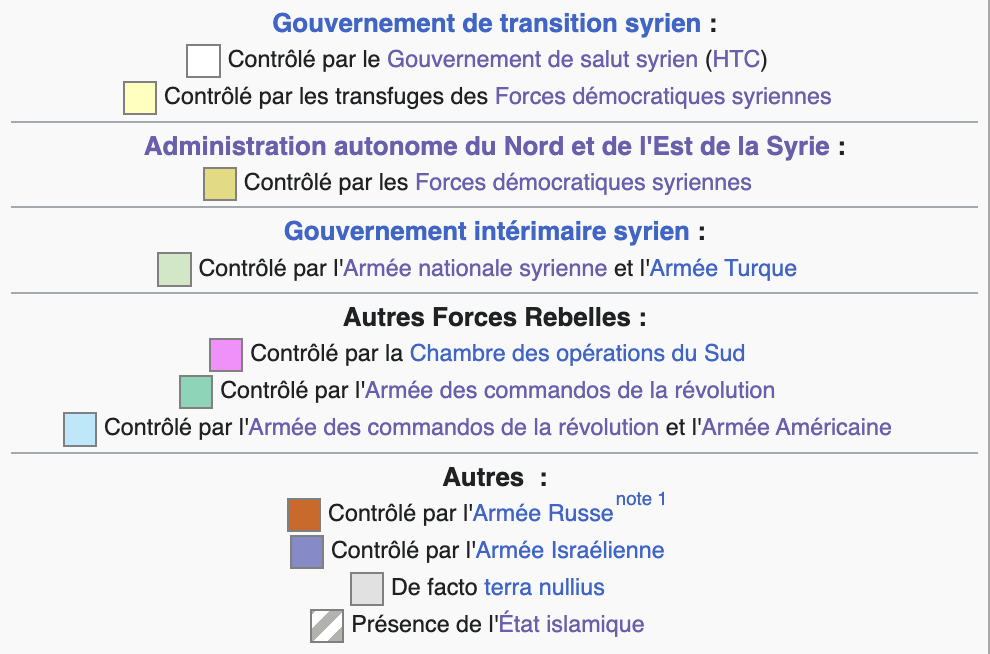Open the Gouvernement de salut syrien link
Image resolution: width=990 pixels, height=654 pixels.
[542, 59]
